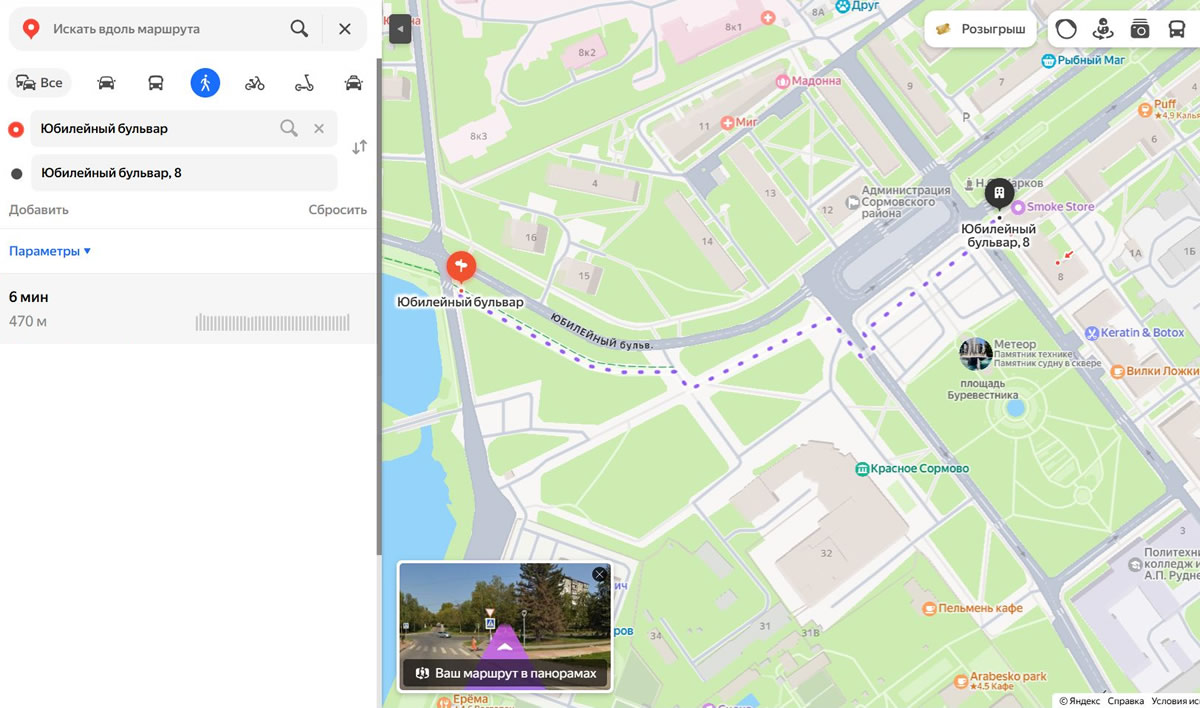Swap start and destination points
1200x708 pixels.
359,147
